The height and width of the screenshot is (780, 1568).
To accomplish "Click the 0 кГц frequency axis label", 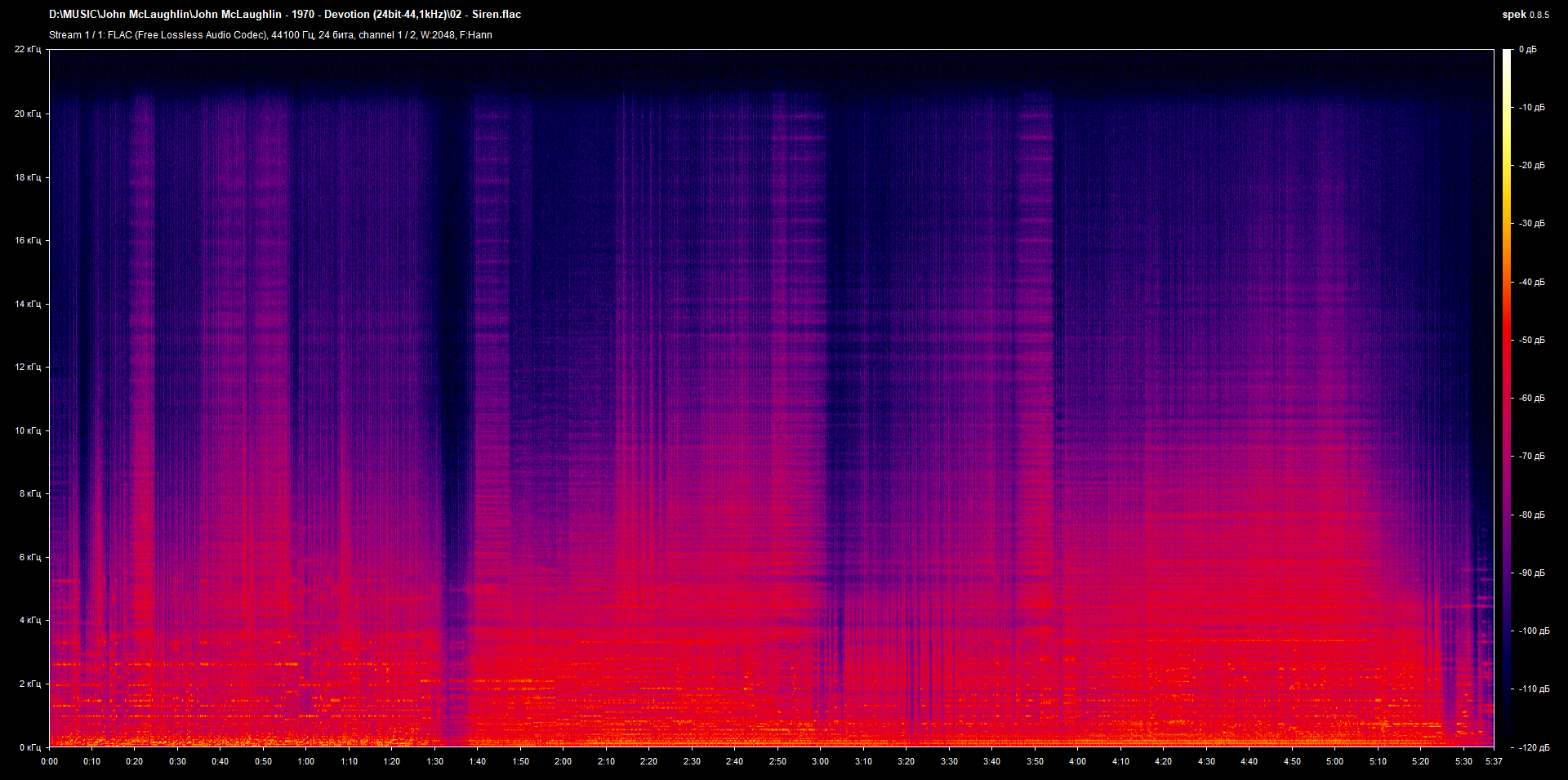I will pyautogui.click(x=30, y=747).
